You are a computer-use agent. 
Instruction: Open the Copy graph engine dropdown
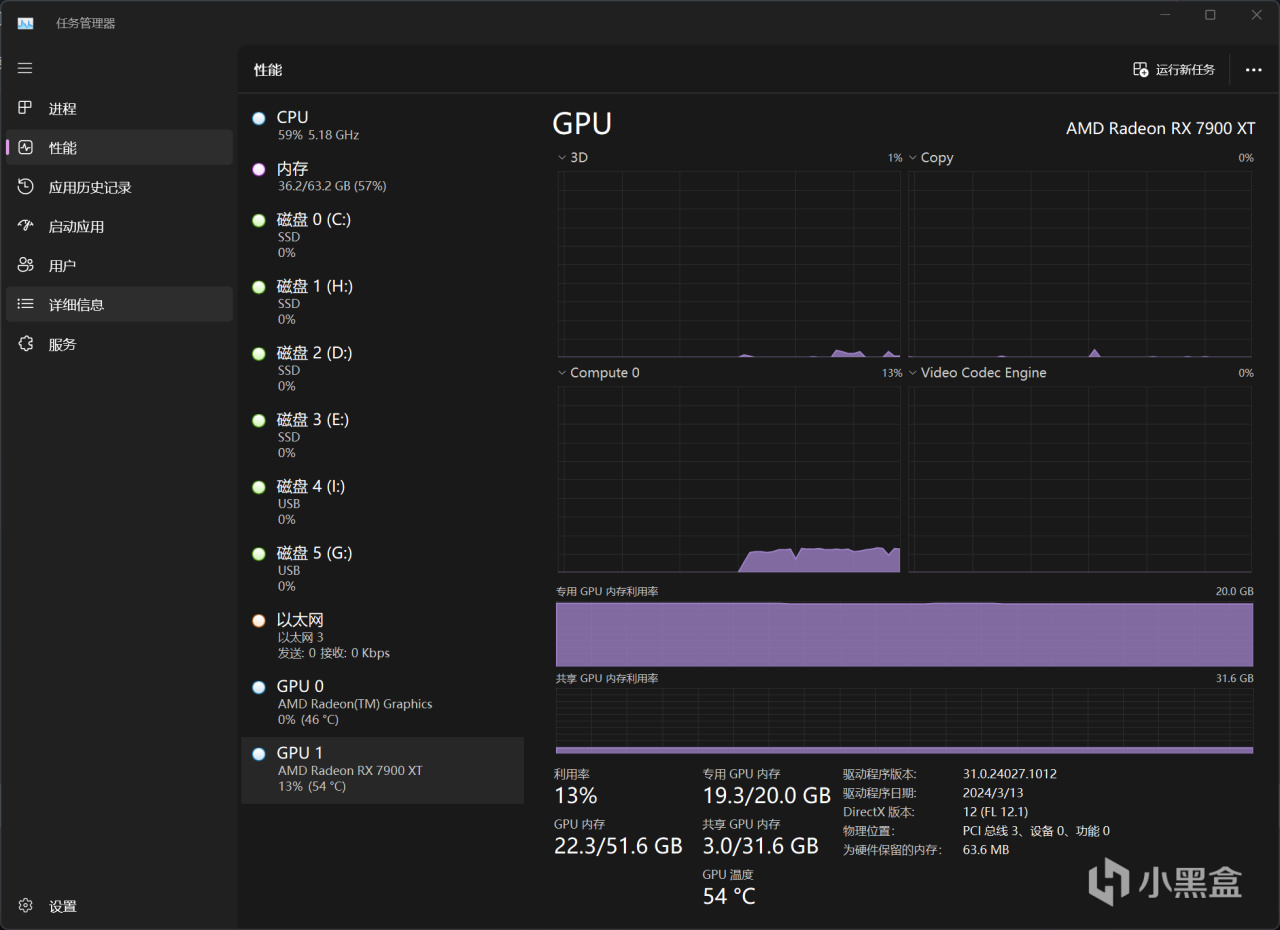click(913, 158)
